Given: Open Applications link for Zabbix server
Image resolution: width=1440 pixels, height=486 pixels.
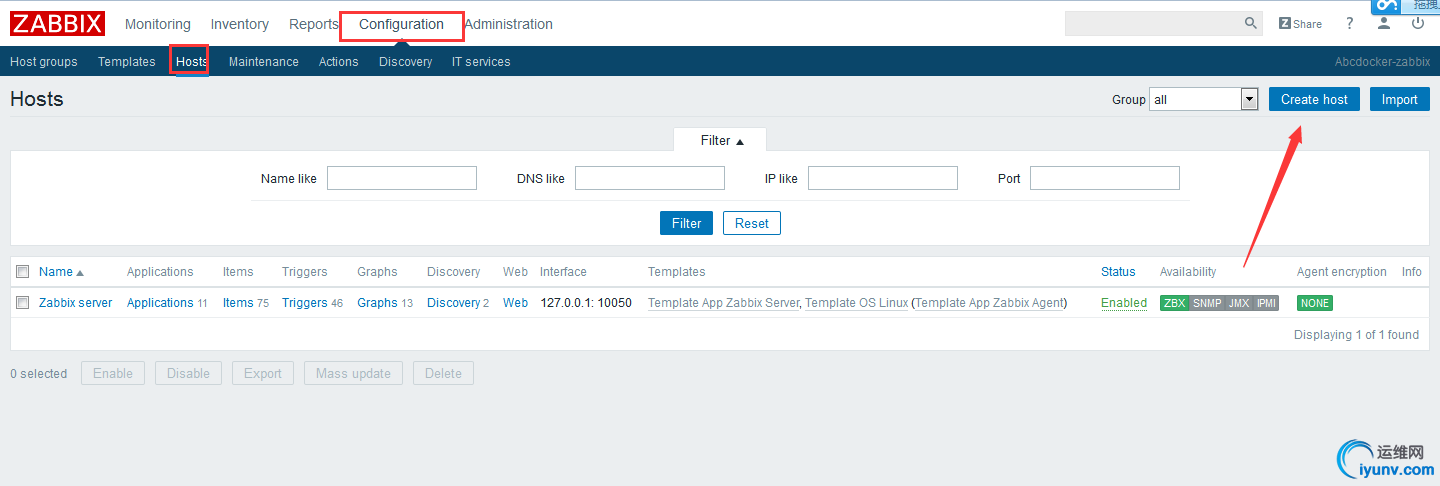Looking at the screenshot, I should (160, 303).
